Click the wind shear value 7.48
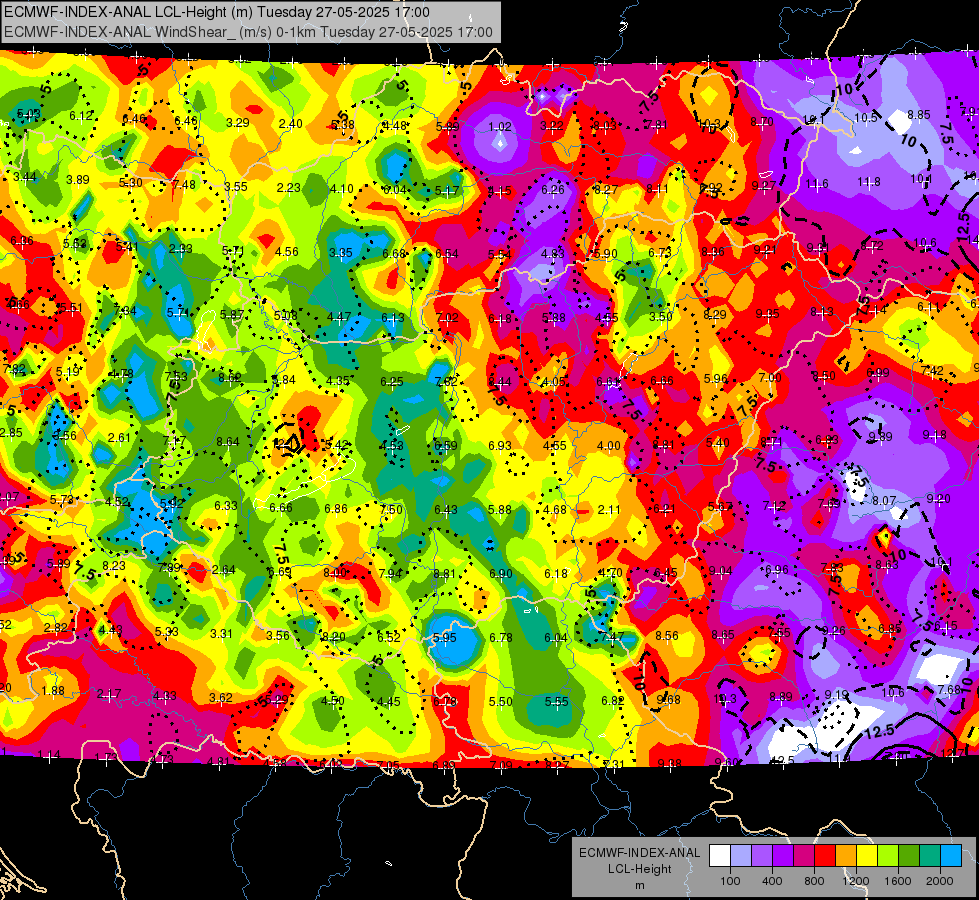The width and height of the screenshot is (979, 900). [184, 185]
